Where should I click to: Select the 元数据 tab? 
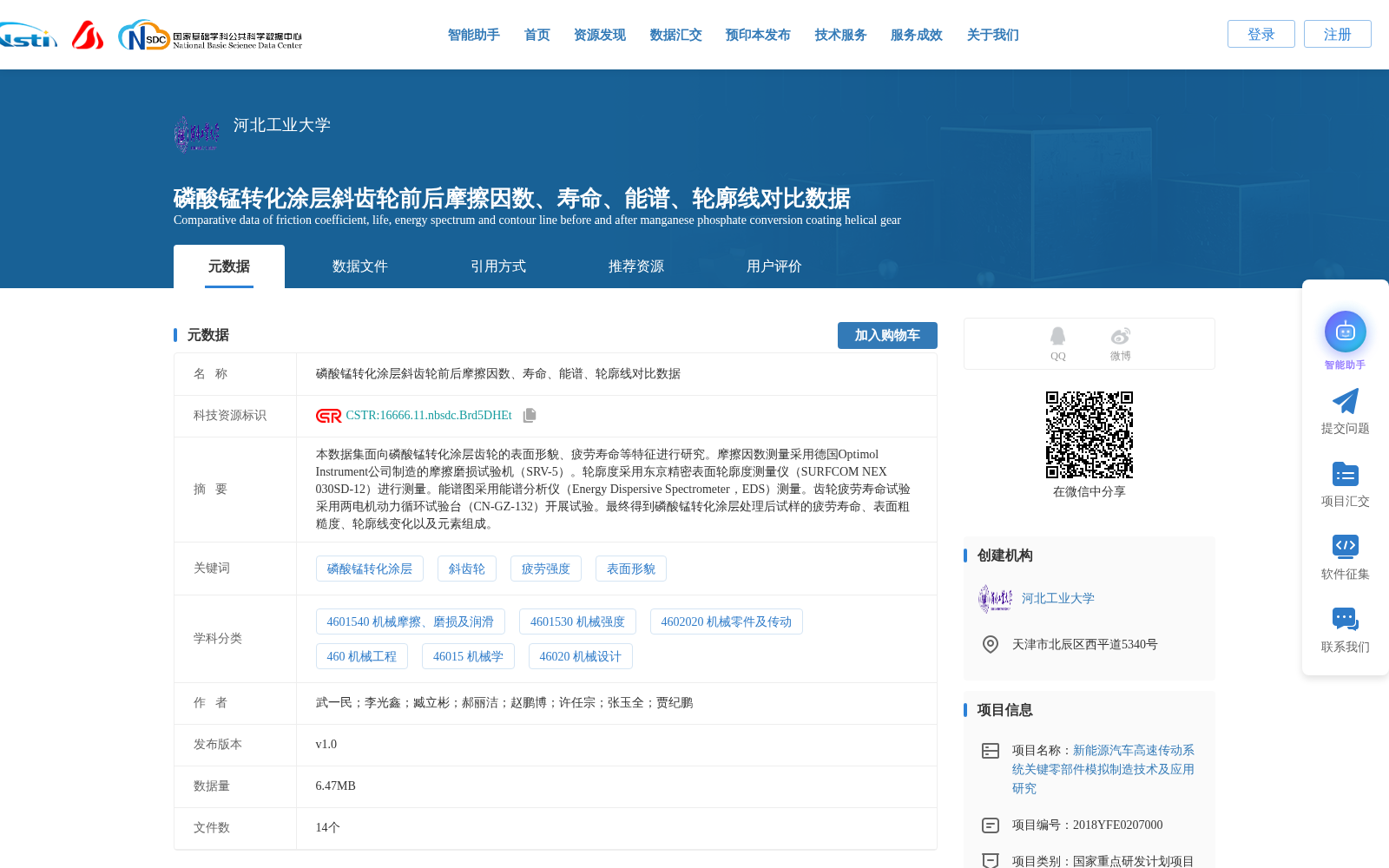[229, 266]
